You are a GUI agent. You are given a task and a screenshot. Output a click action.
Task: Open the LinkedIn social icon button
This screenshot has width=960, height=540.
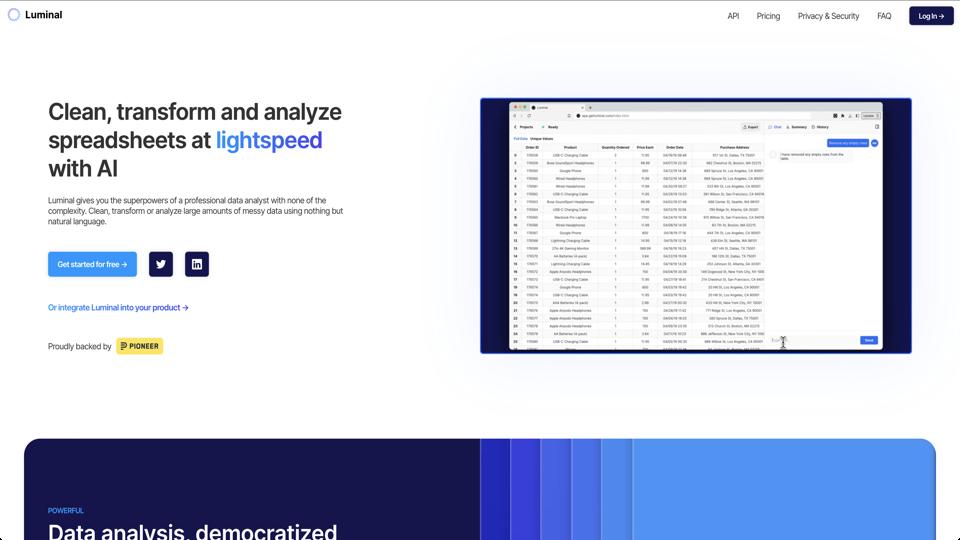(x=197, y=264)
